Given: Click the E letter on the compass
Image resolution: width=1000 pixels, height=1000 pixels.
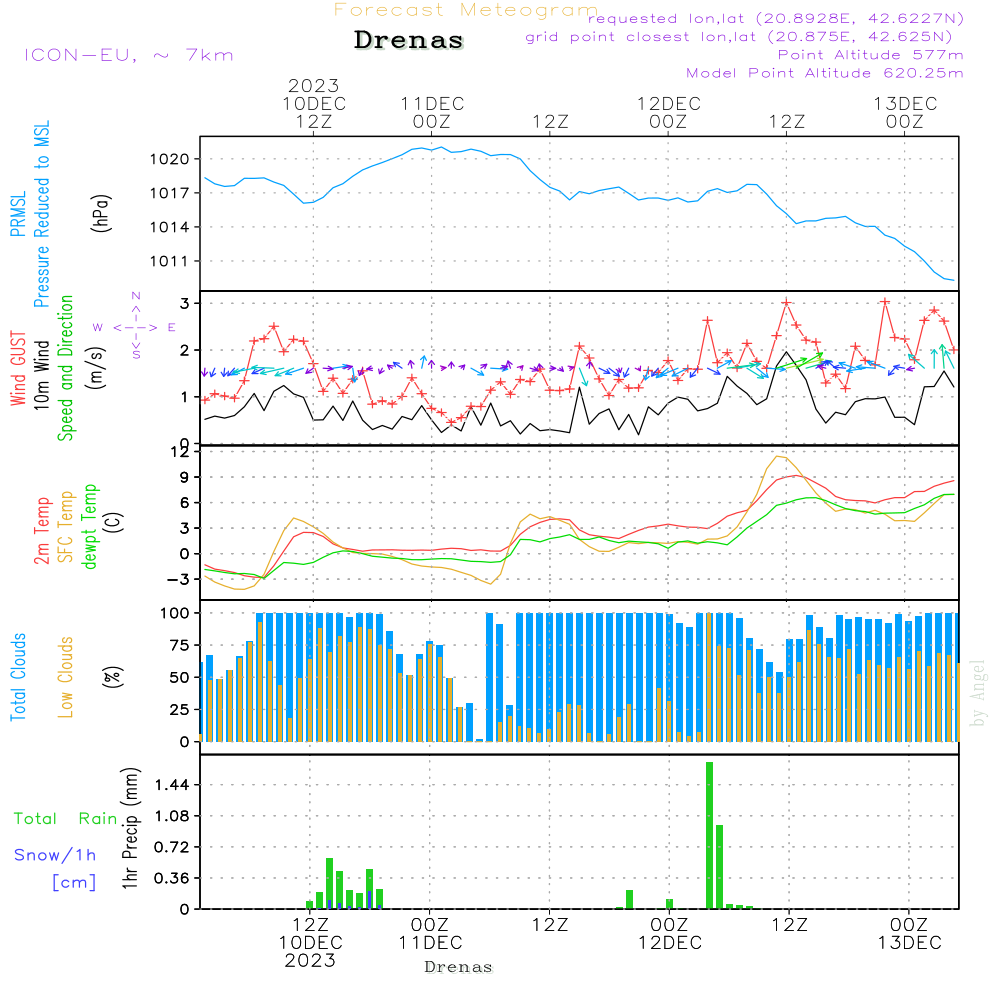Looking at the screenshot, I should (x=171, y=327).
